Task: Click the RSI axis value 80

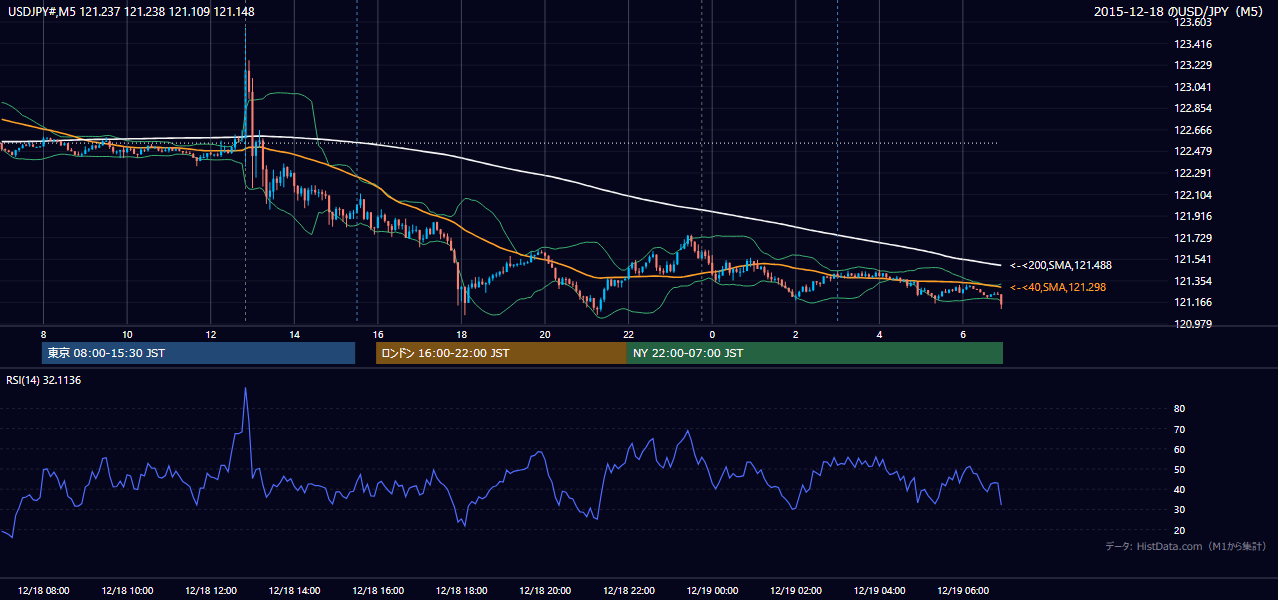Action: (1180, 409)
